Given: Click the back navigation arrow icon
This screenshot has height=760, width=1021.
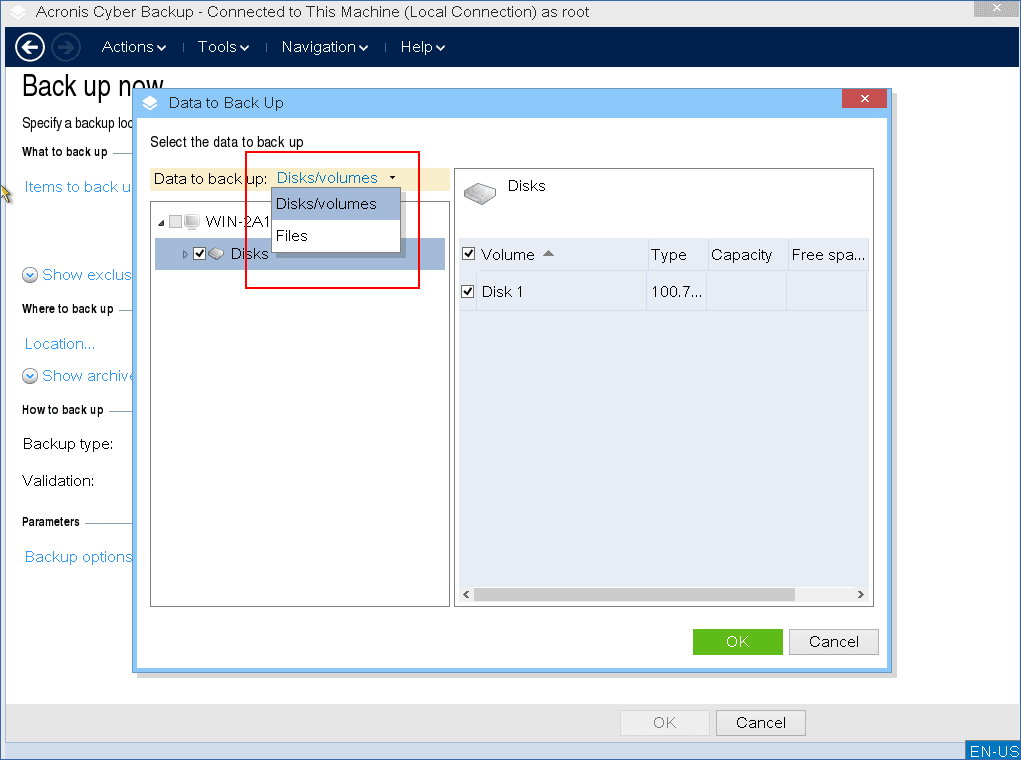Looking at the screenshot, I should point(29,47).
